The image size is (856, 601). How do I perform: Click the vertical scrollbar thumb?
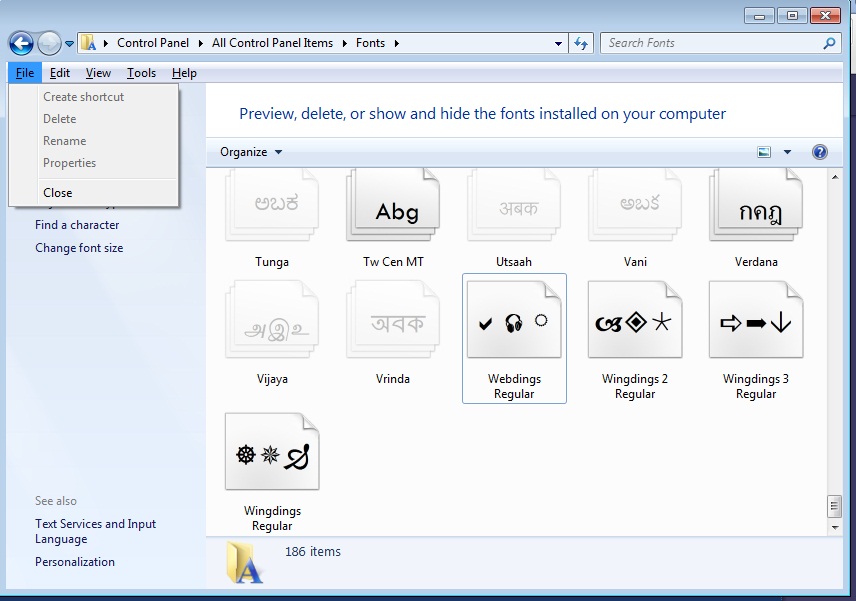click(x=834, y=506)
